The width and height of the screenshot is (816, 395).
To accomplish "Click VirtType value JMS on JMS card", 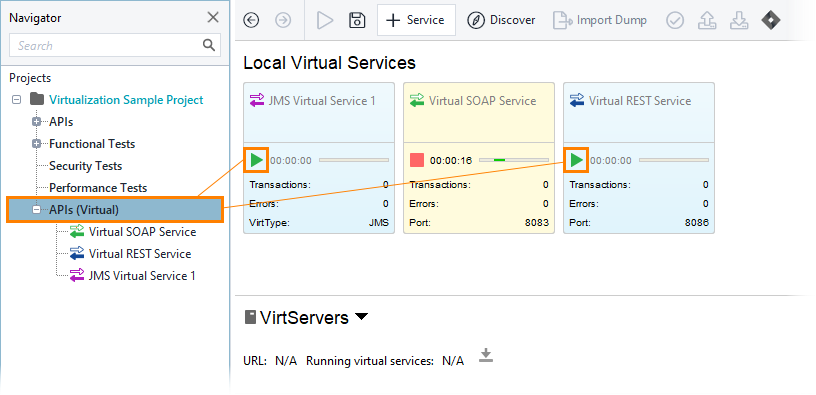I will click(378, 223).
